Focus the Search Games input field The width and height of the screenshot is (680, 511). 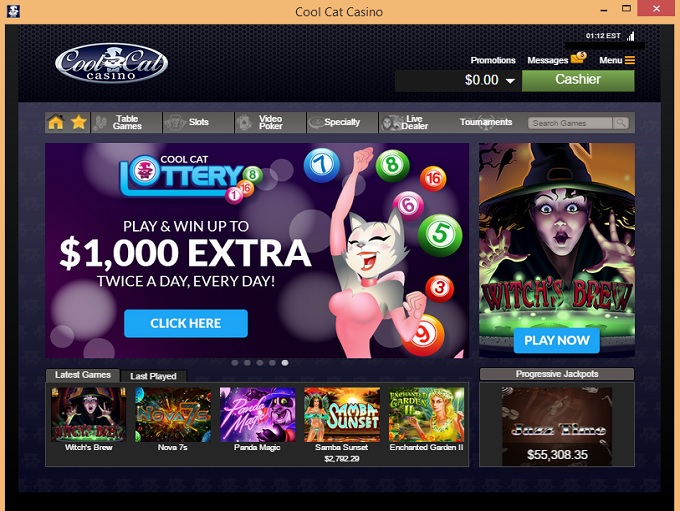click(570, 123)
